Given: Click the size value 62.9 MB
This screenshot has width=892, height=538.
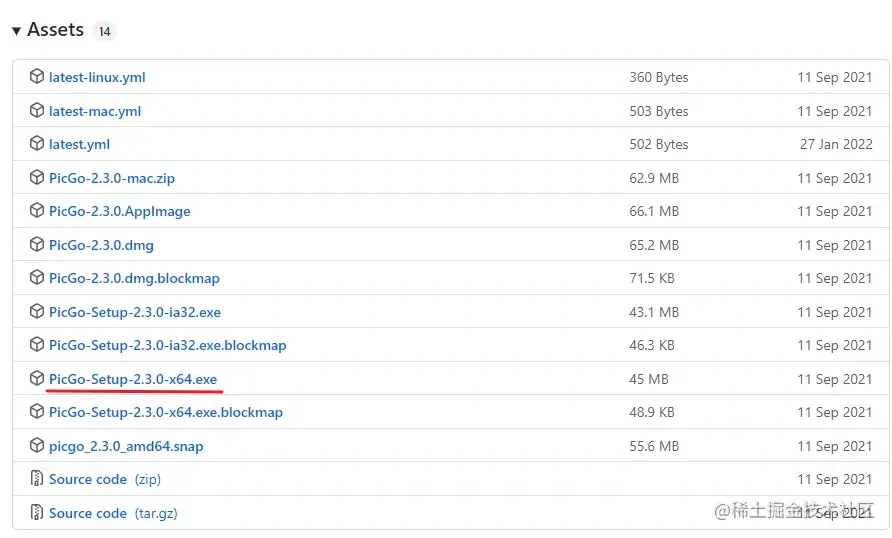Looking at the screenshot, I should (654, 179).
